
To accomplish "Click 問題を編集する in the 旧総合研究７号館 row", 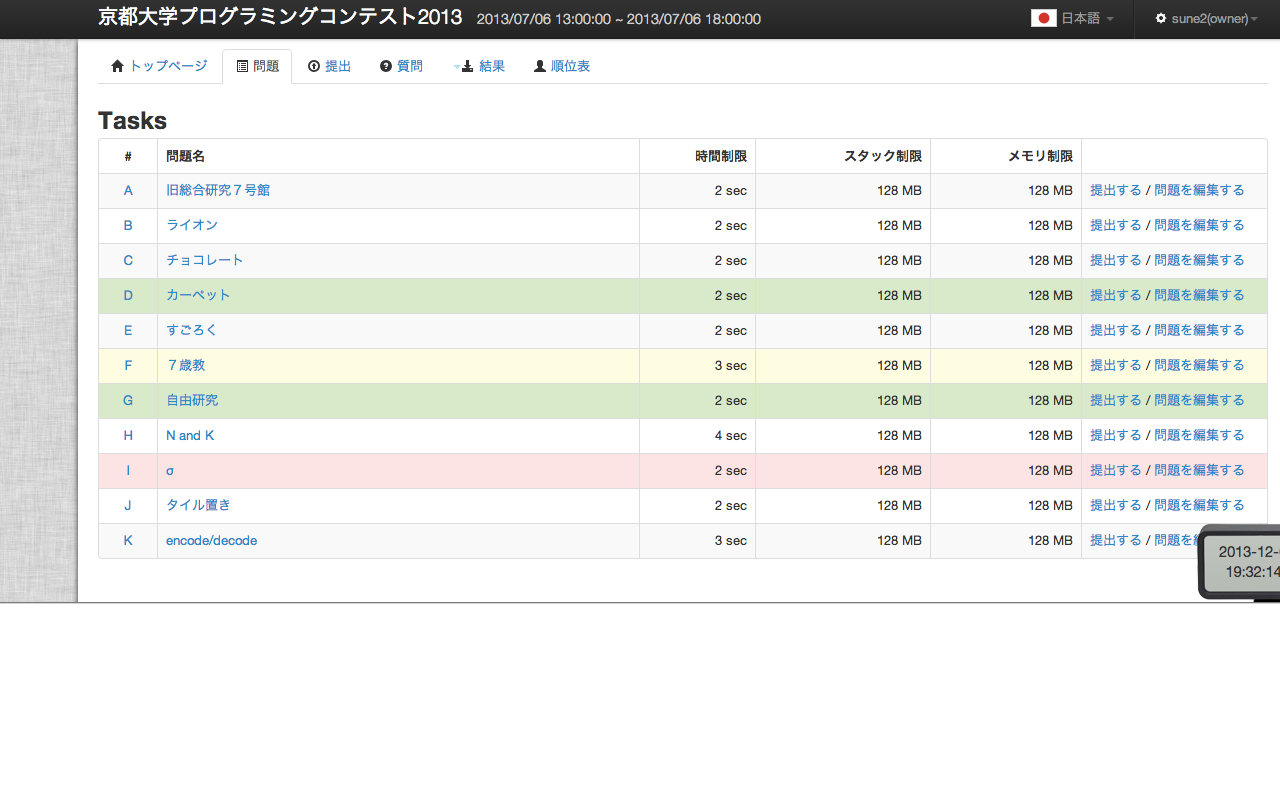I will [x=1200, y=190].
